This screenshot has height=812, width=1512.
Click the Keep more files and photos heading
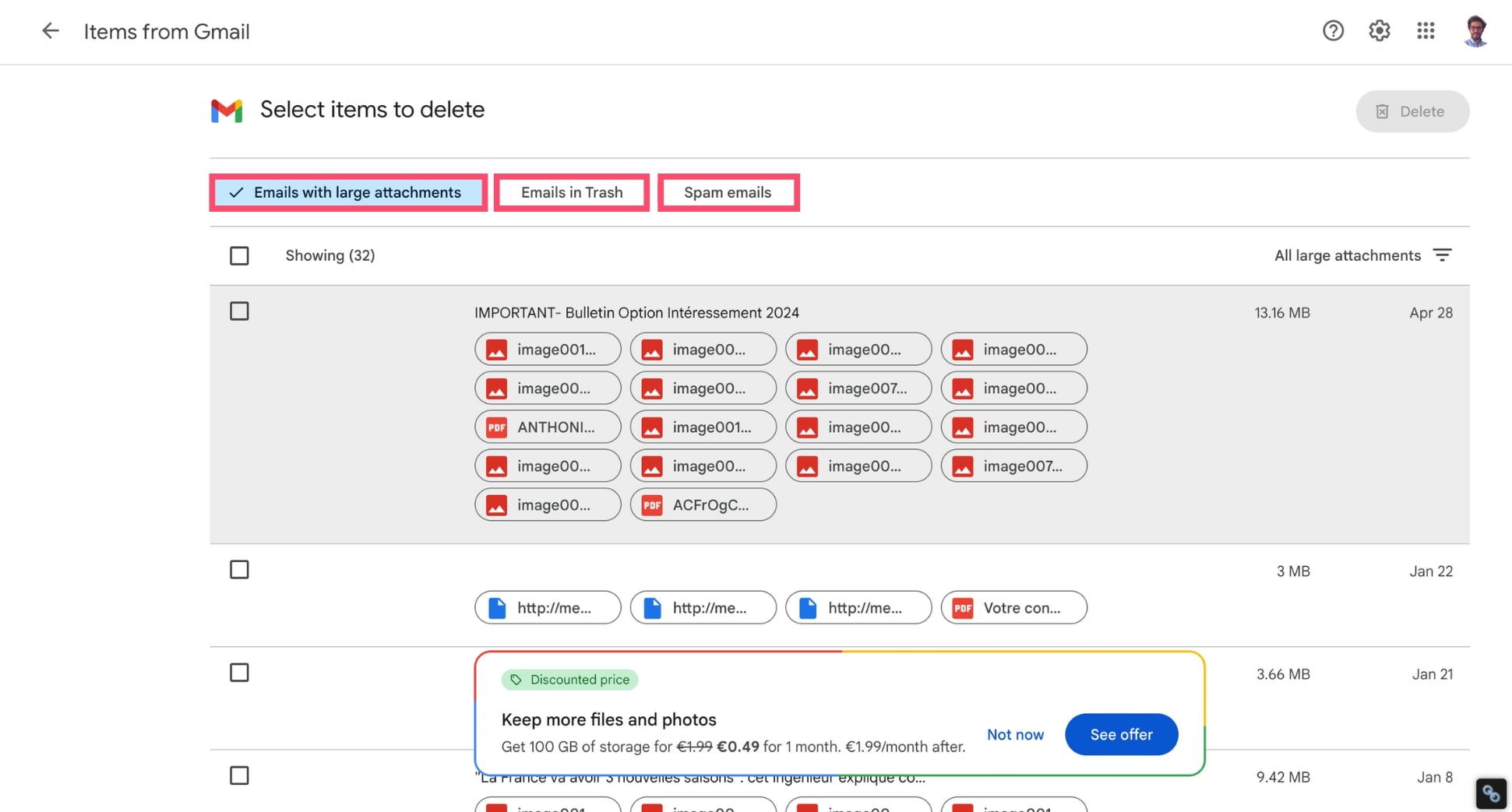pyautogui.click(x=608, y=719)
